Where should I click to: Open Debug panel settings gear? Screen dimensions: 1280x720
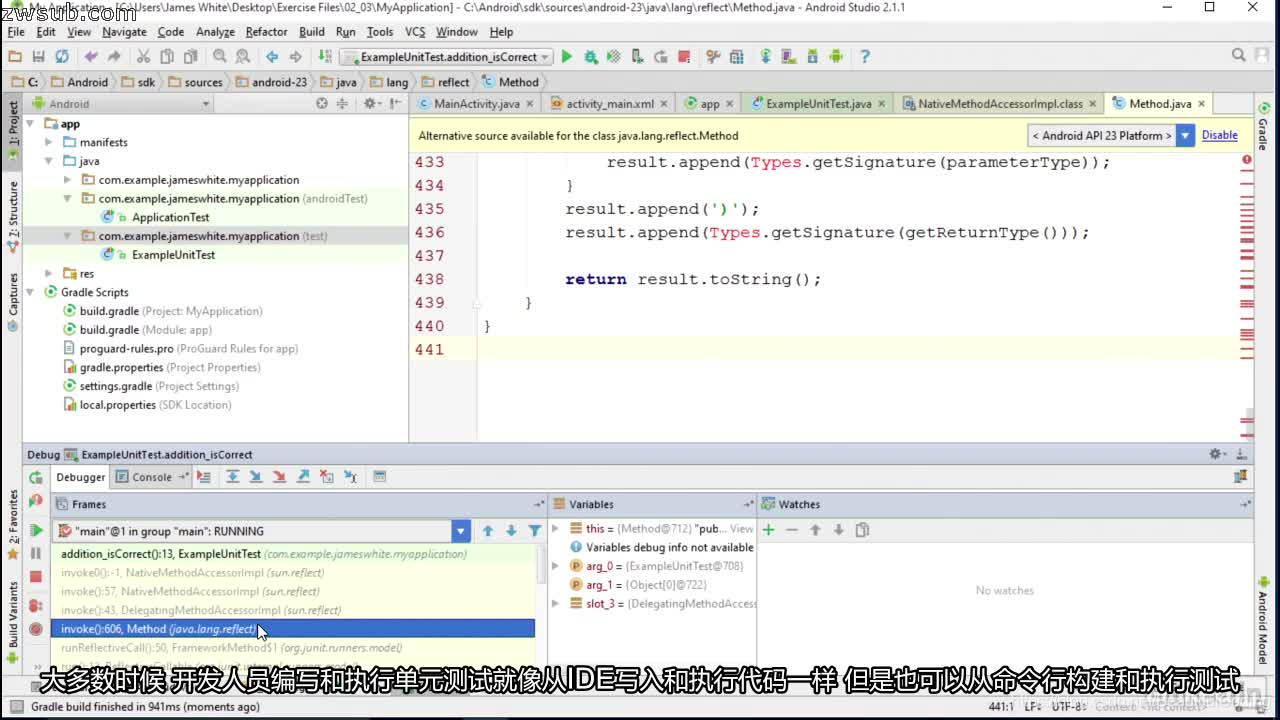point(1217,454)
